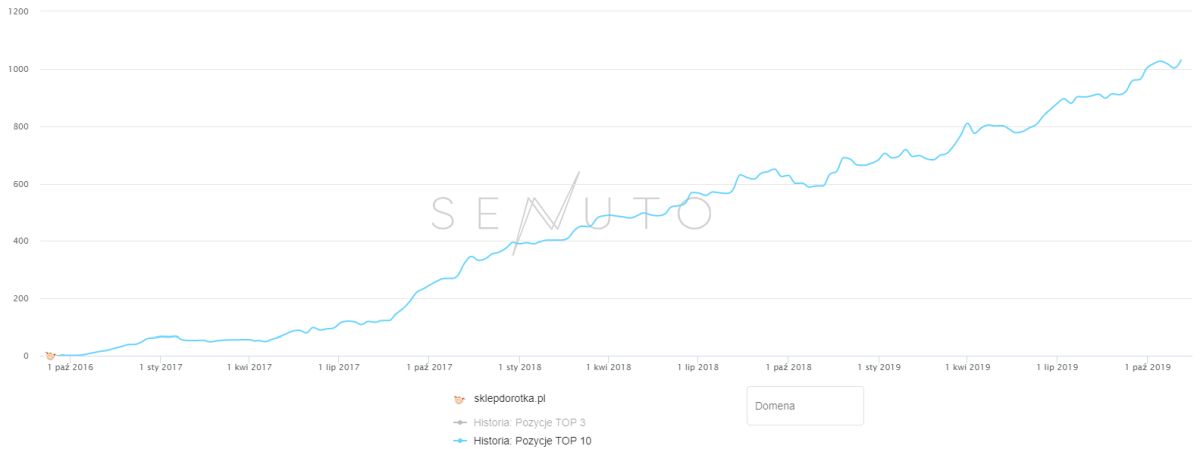Screen dimensions: 1200x449
Task: Click the blue TOP 10 legend marker
Action: (459, 440)
